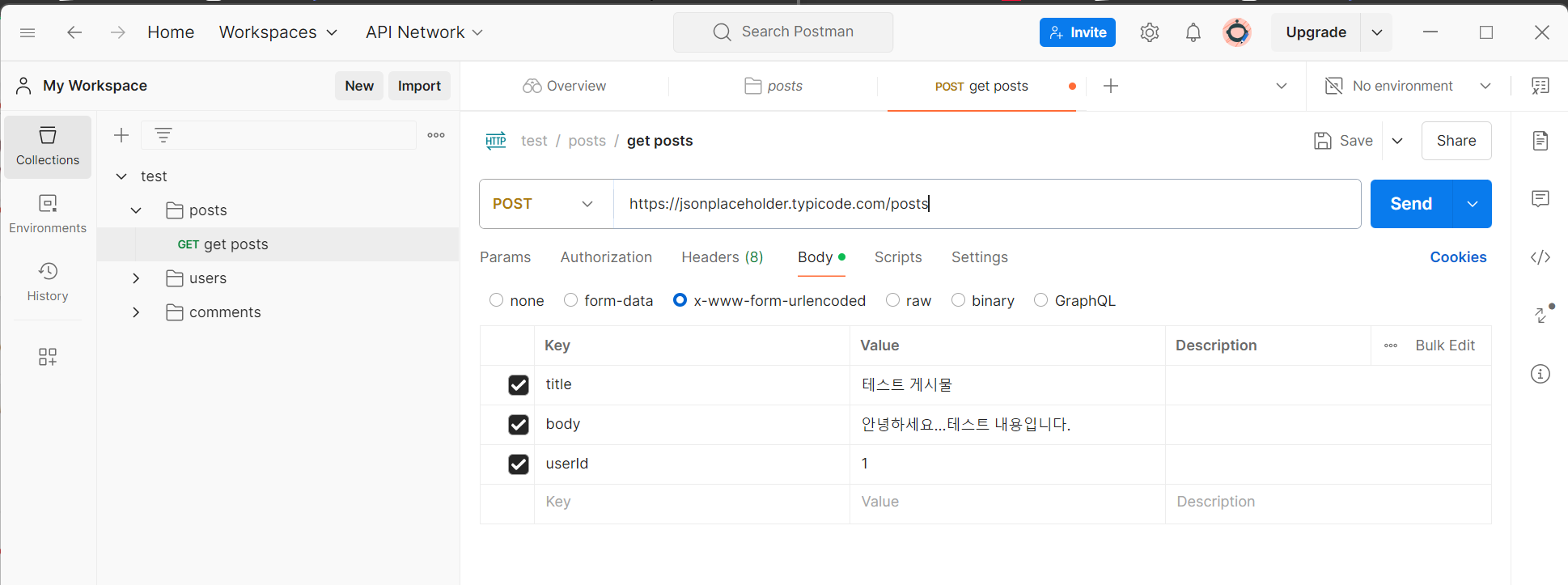Viewport: 1568px width, 585px height.
Task: Open the Send options dropdown arrow
Action: 1473,204
